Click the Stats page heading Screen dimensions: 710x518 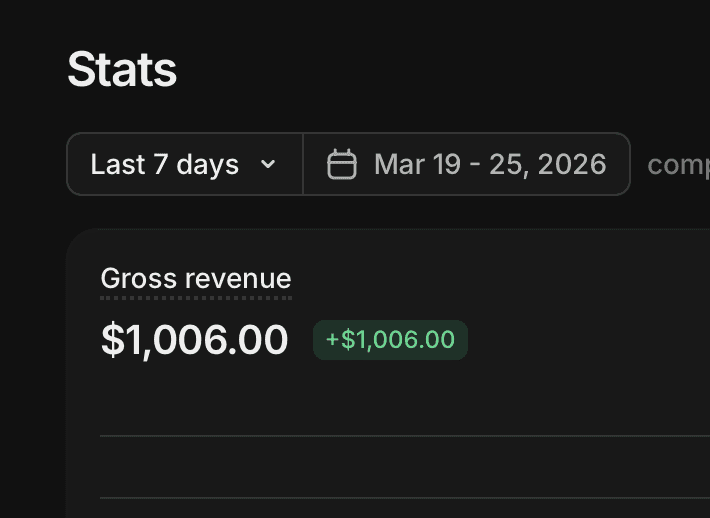click(x=122, y=70)
